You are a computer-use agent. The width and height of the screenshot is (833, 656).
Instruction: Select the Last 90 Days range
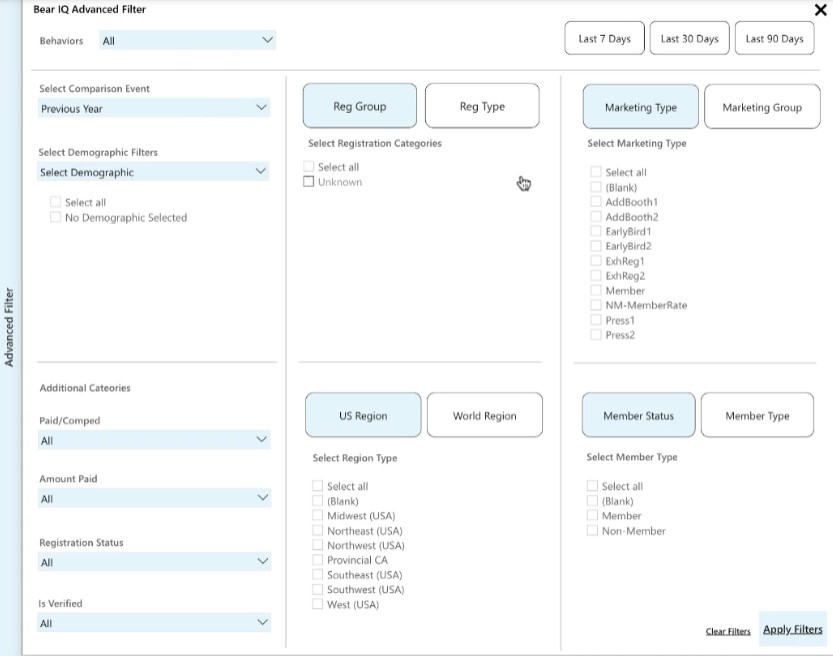click(x=774, y=39)
